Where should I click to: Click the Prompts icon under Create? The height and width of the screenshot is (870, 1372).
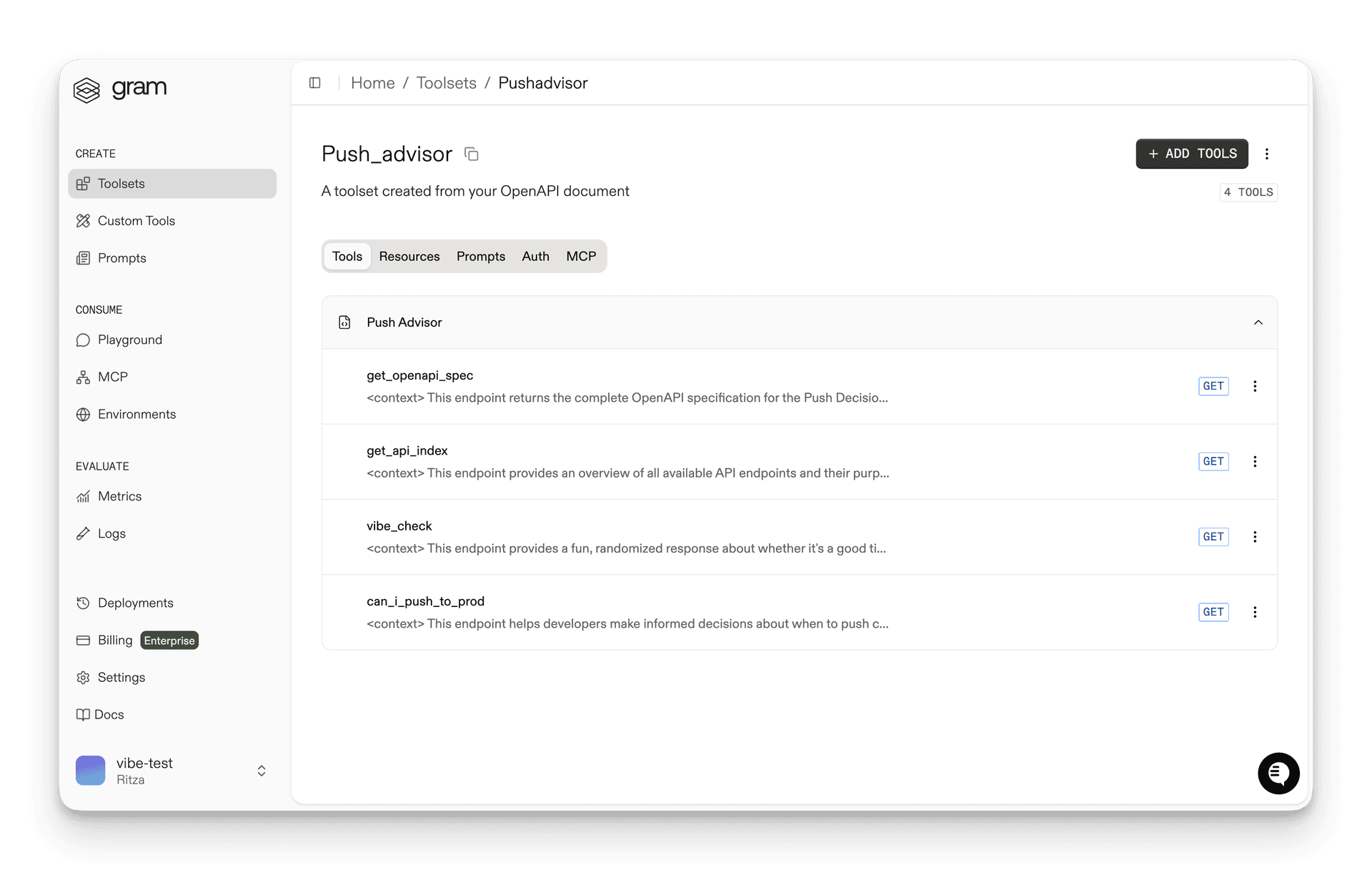(84, 258)
